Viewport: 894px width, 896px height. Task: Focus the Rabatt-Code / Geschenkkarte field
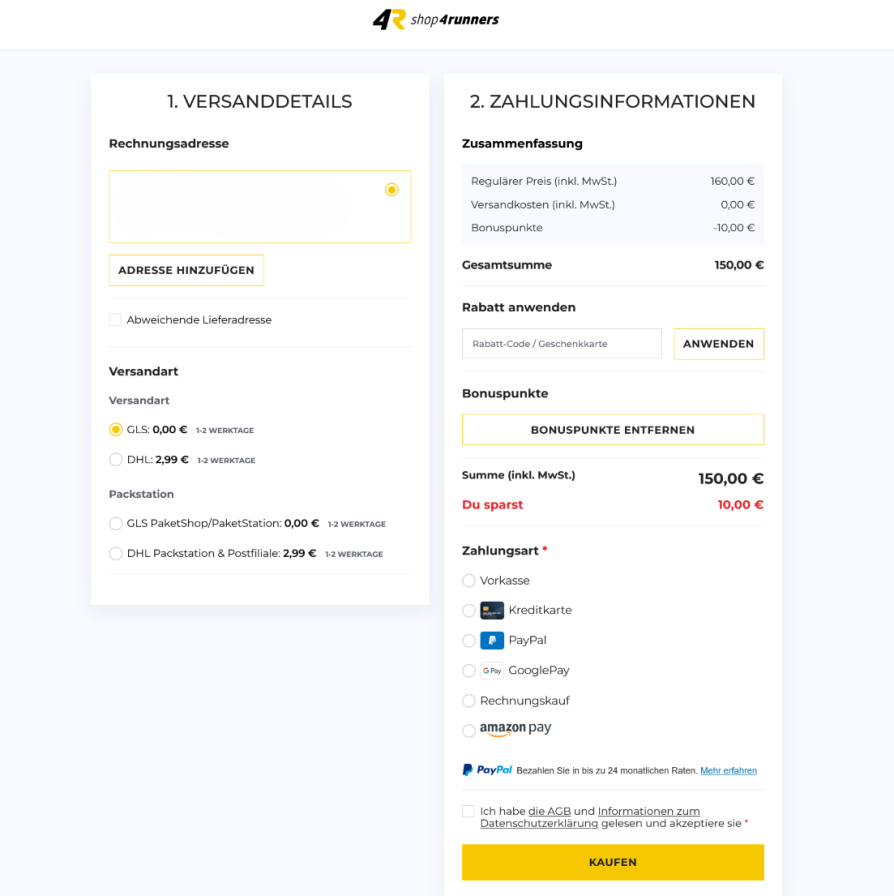coord(562,344)
